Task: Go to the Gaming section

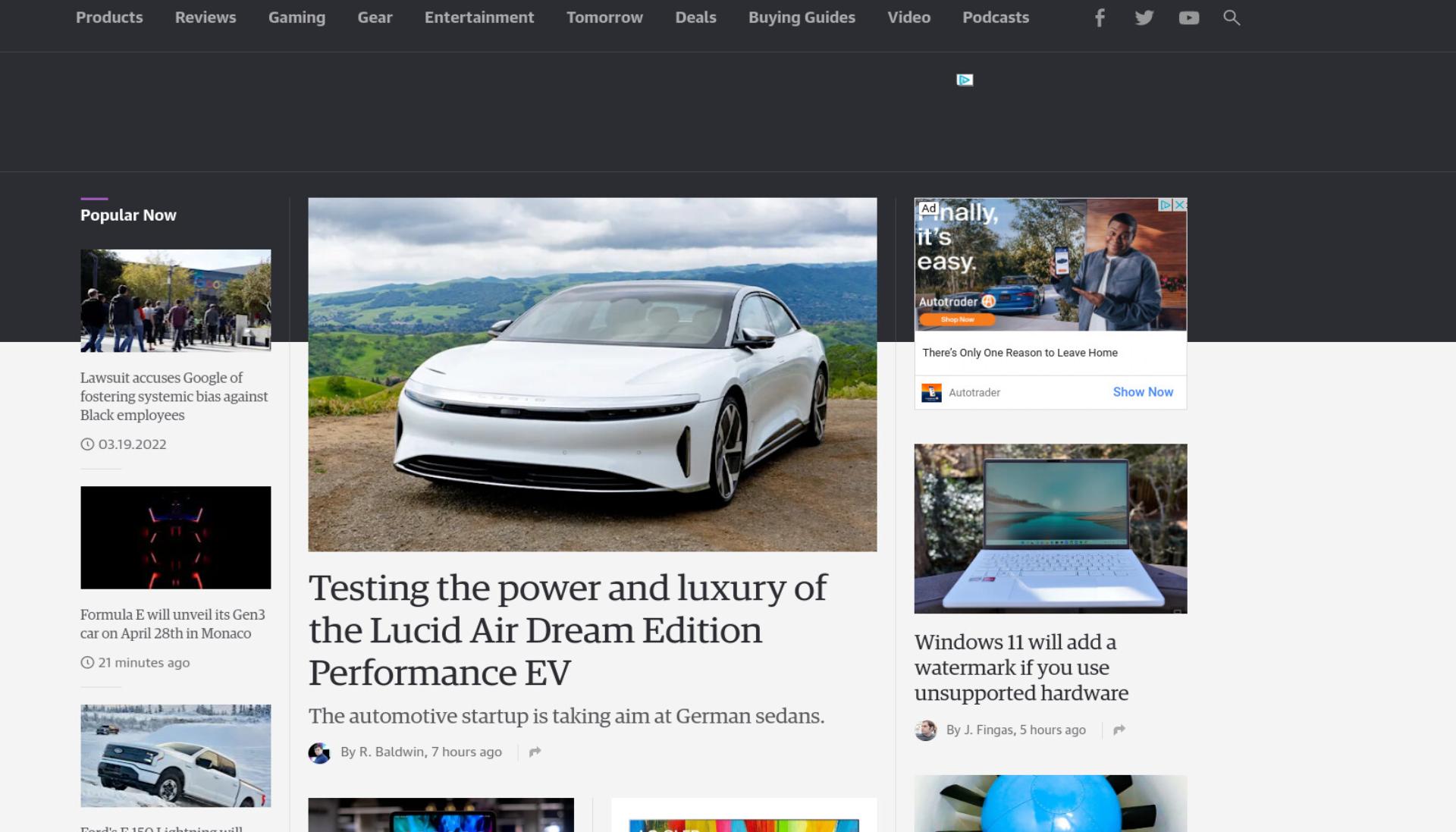Action: (297, 17)
